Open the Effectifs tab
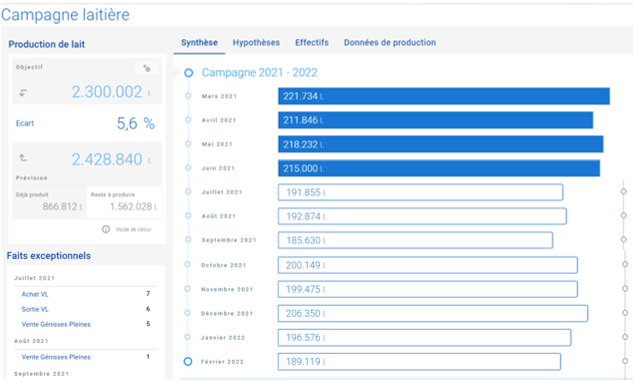Screen dimensions: 633x380 coord(312,42)
